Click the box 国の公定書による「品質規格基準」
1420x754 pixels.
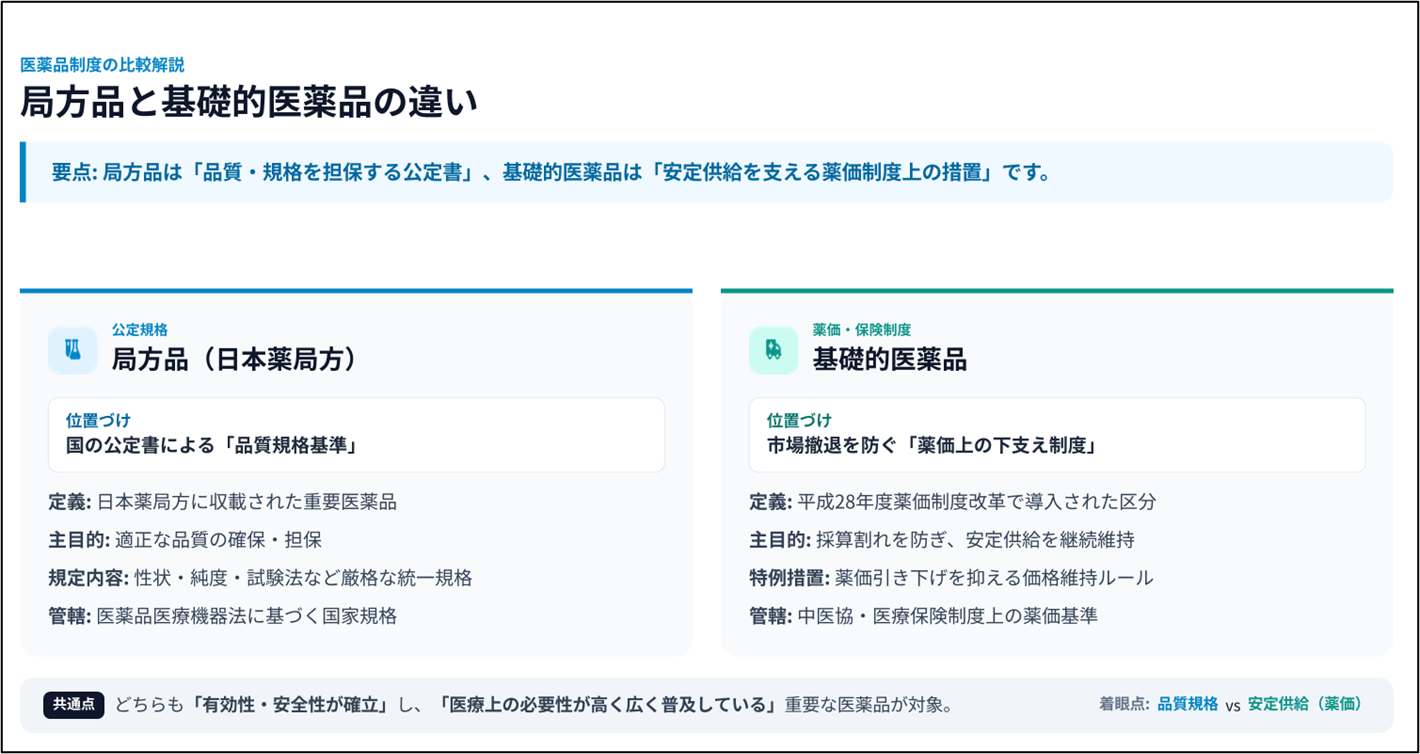point(356,435)
